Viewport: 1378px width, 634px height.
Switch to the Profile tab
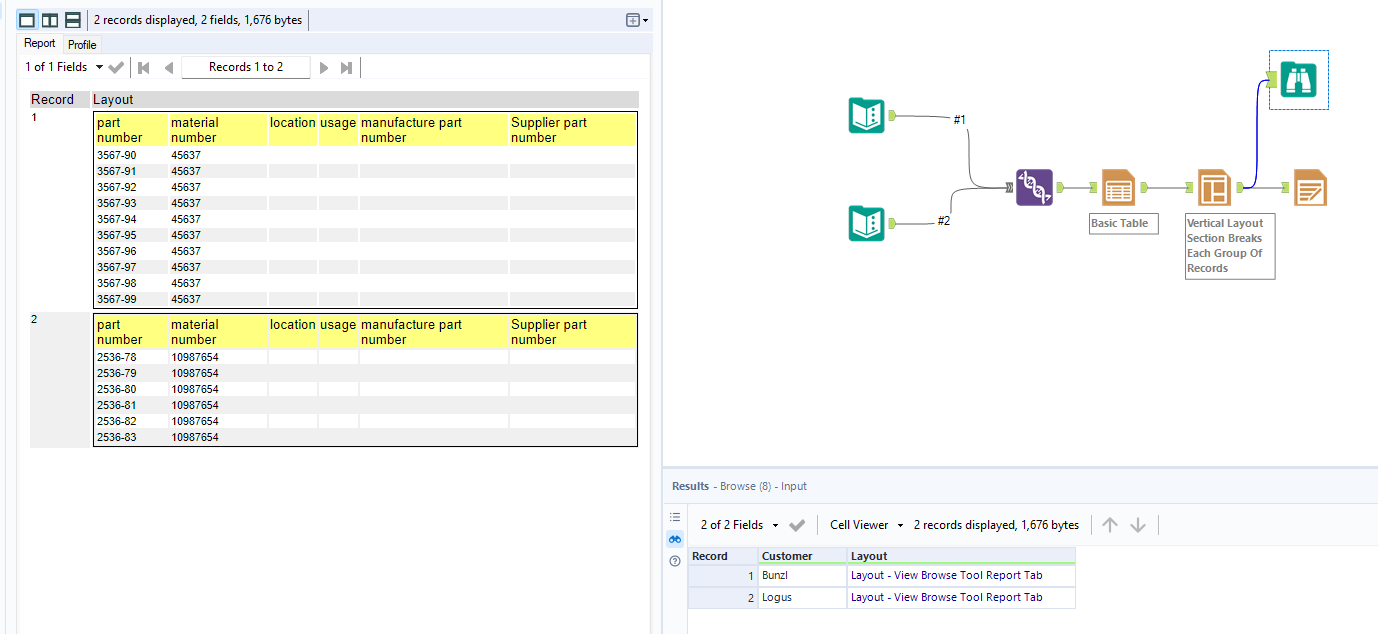coord(81,44)
